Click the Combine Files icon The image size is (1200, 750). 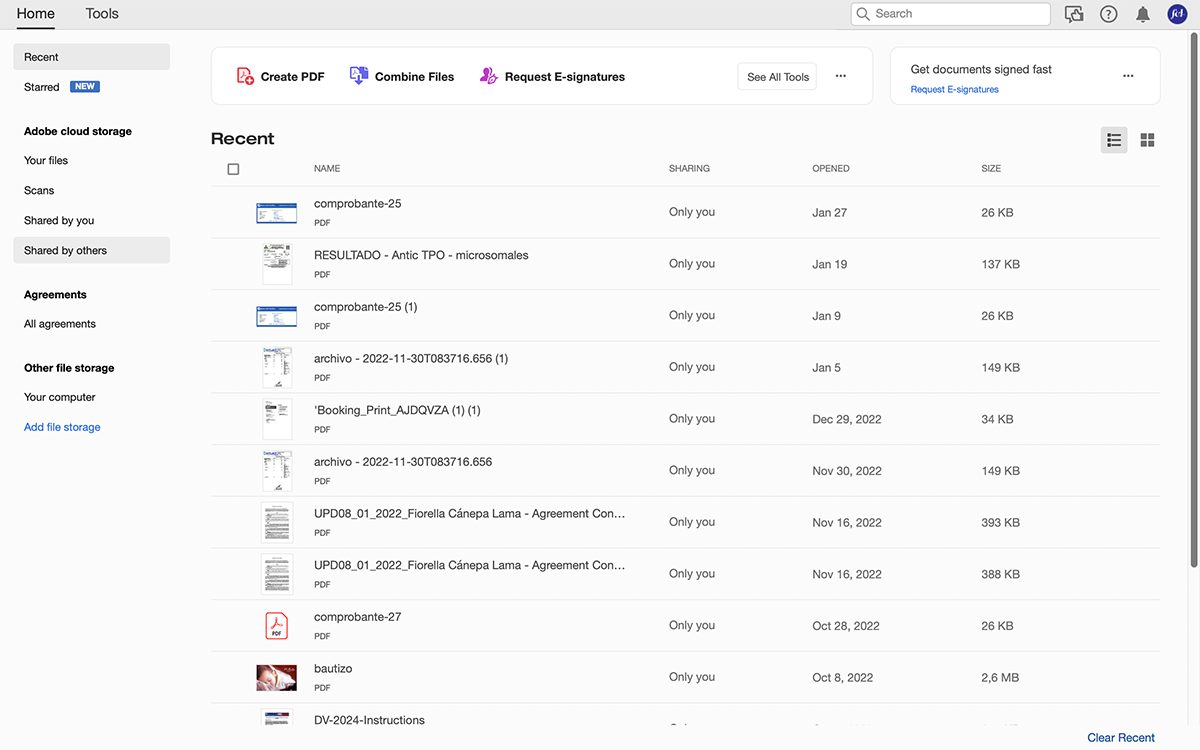pos(359,76)
